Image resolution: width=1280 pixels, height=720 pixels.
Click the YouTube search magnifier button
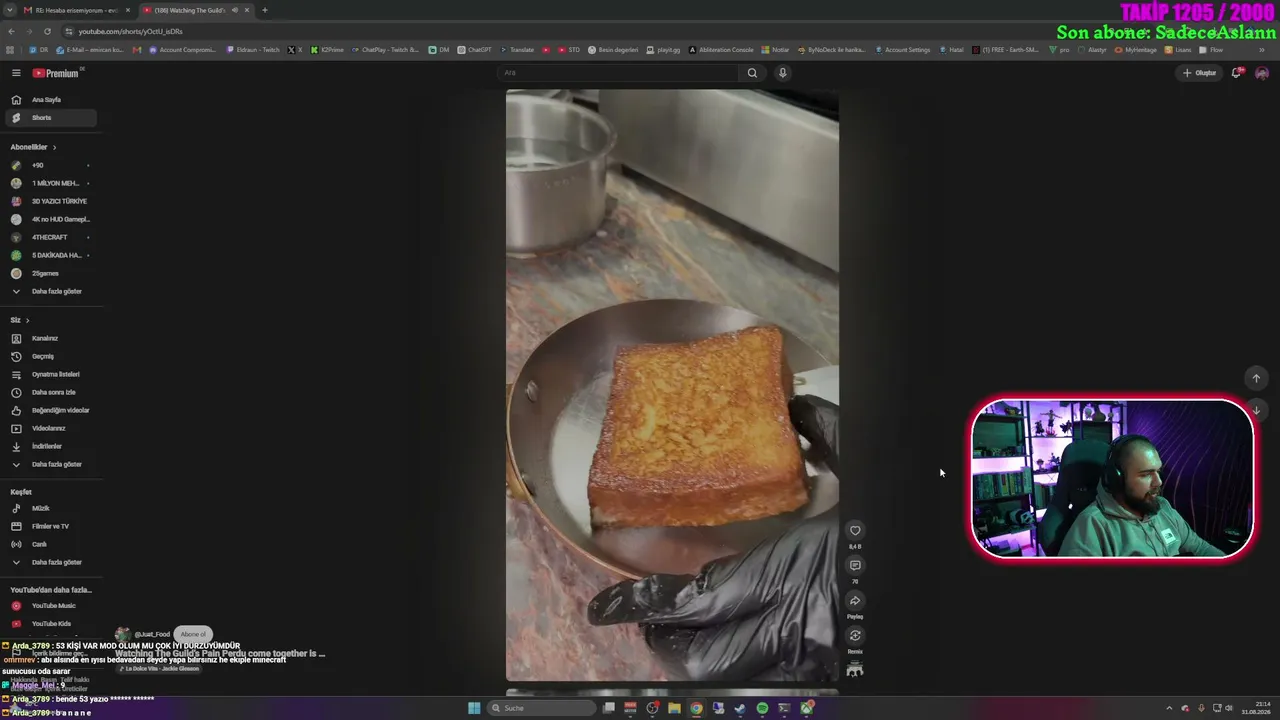752,73
